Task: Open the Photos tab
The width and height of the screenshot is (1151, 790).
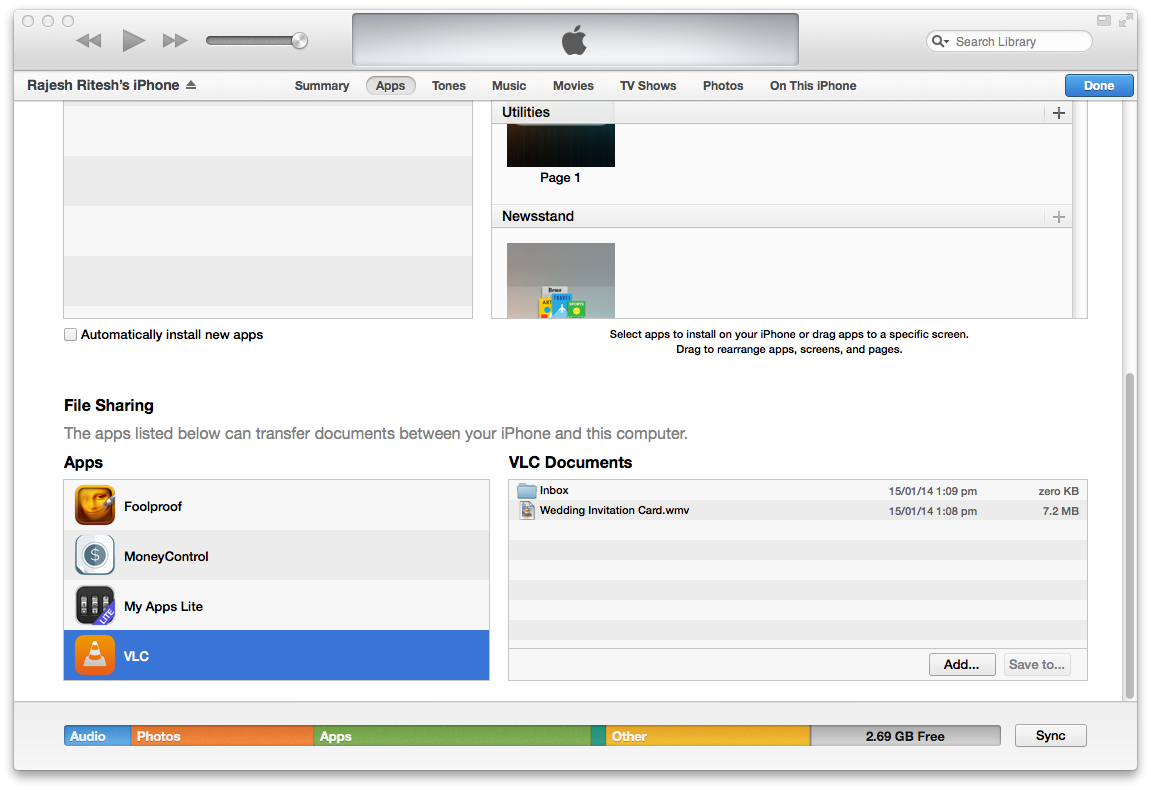Action: [723, 86]
